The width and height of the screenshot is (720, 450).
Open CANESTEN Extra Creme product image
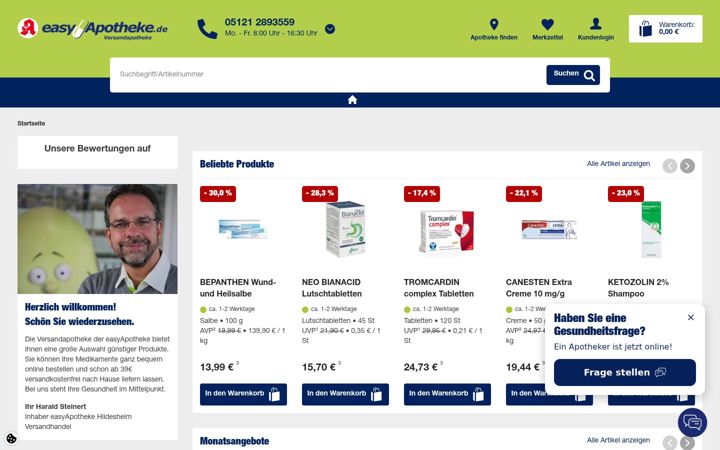click(549, 229)
